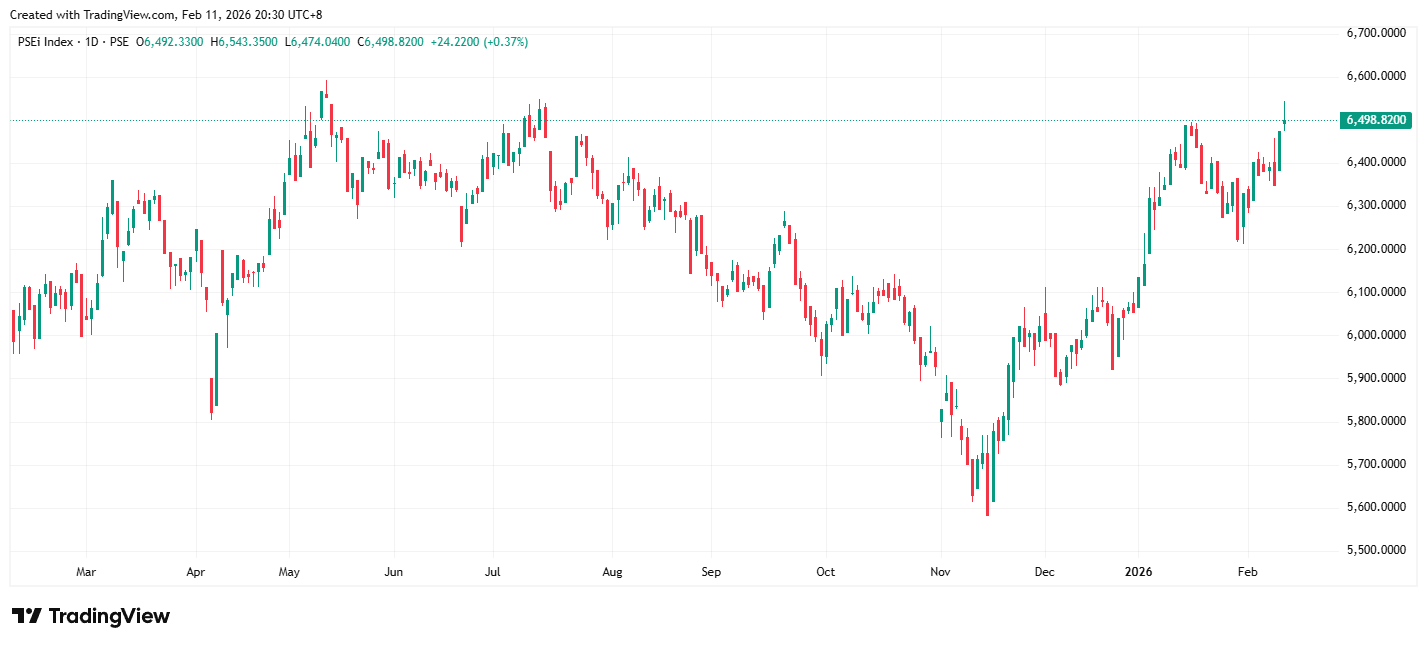Viewport: 1427px width, 646px height.
Task: Click the Jul label on time axis
Action: [x=492, y=573]
